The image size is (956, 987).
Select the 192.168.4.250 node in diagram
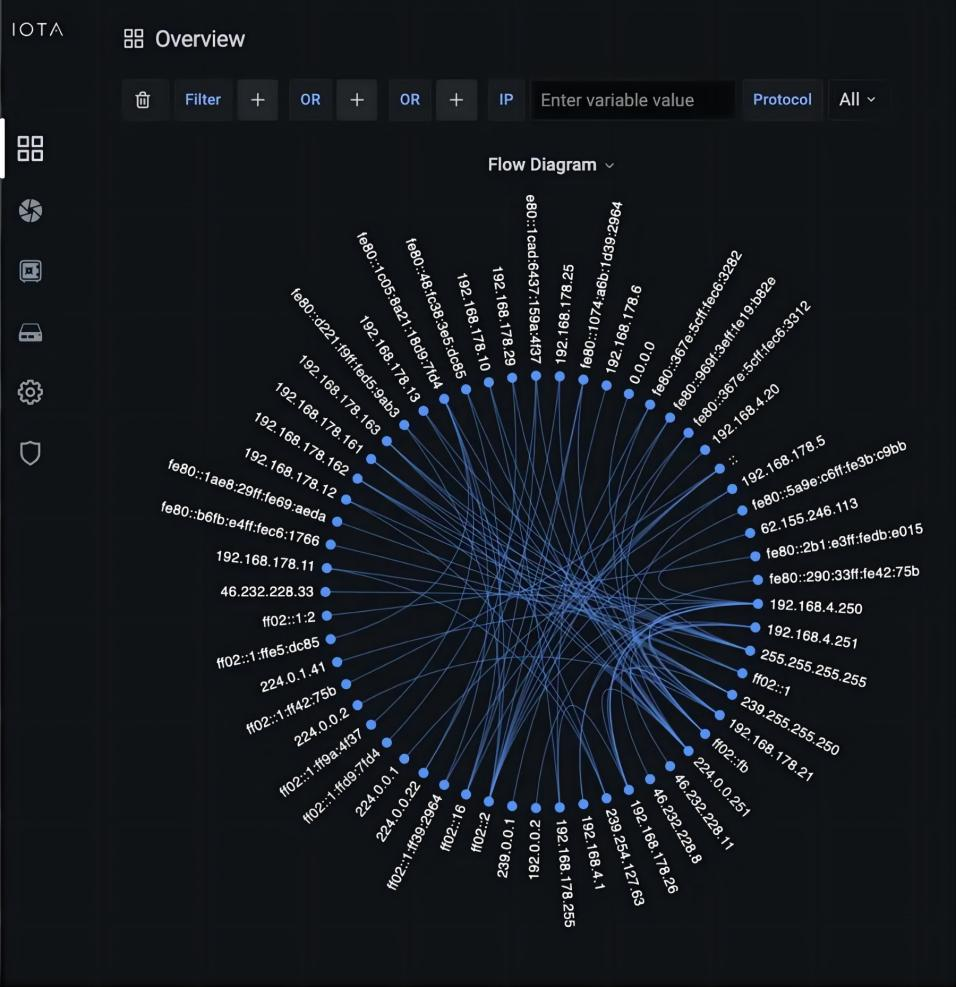755,604
